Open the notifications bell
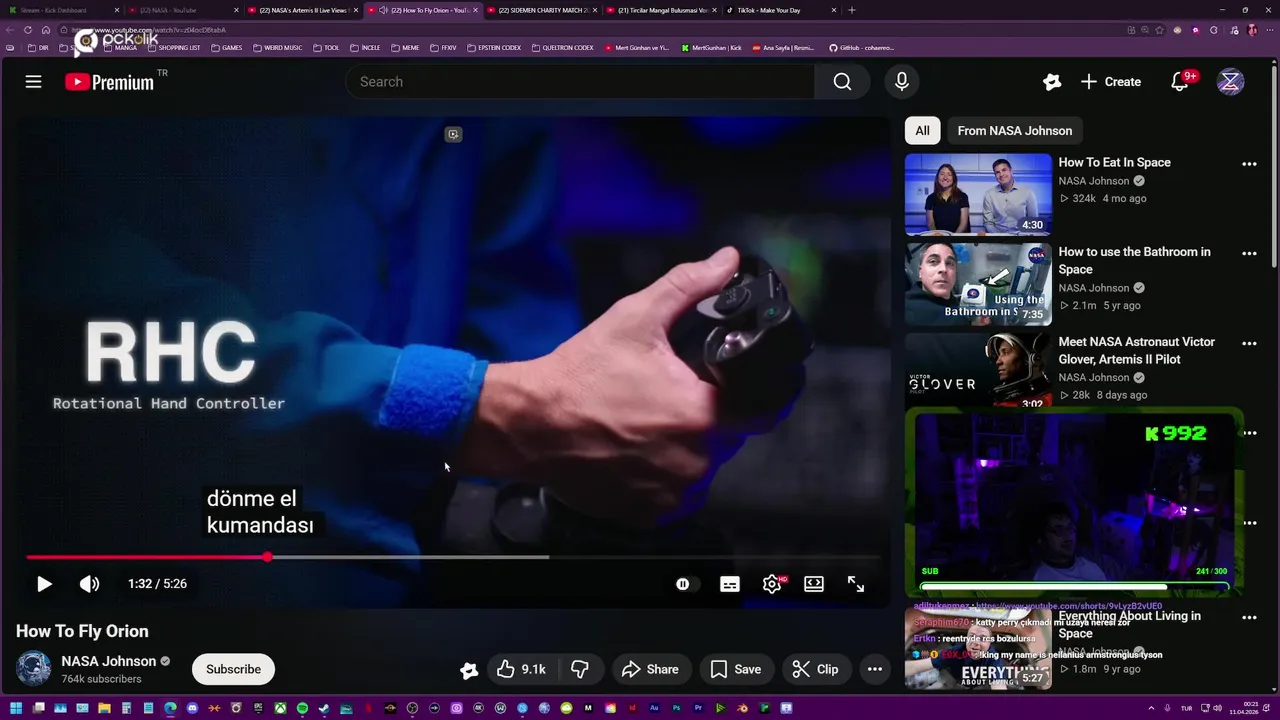The width and height of the screenshot is (1280, 720). (x=1180, y=82)
